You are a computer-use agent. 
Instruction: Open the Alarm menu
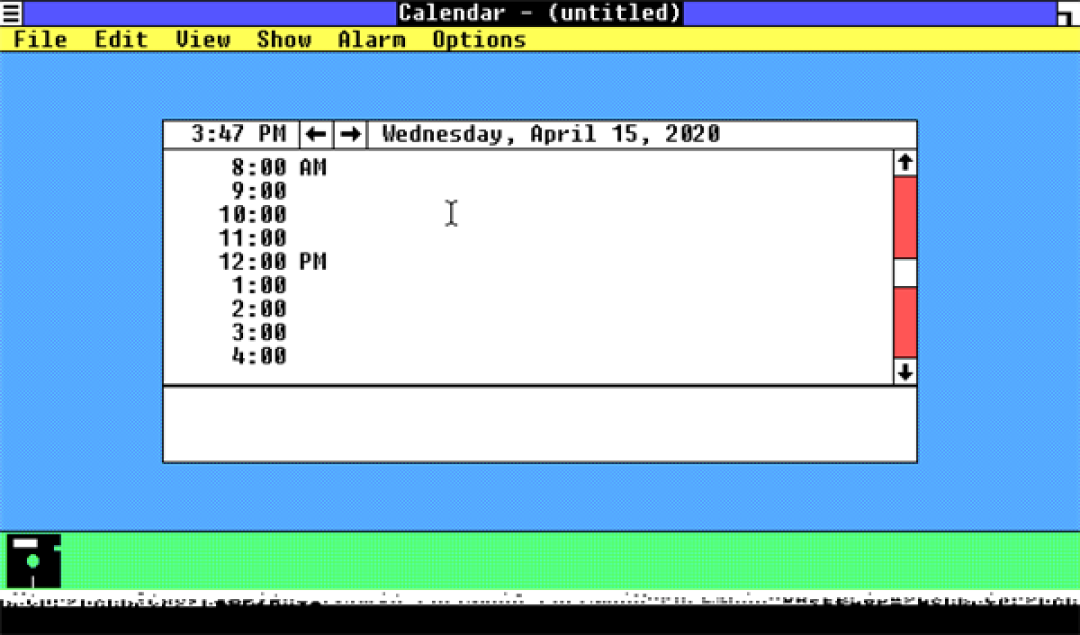pos(371,39)
